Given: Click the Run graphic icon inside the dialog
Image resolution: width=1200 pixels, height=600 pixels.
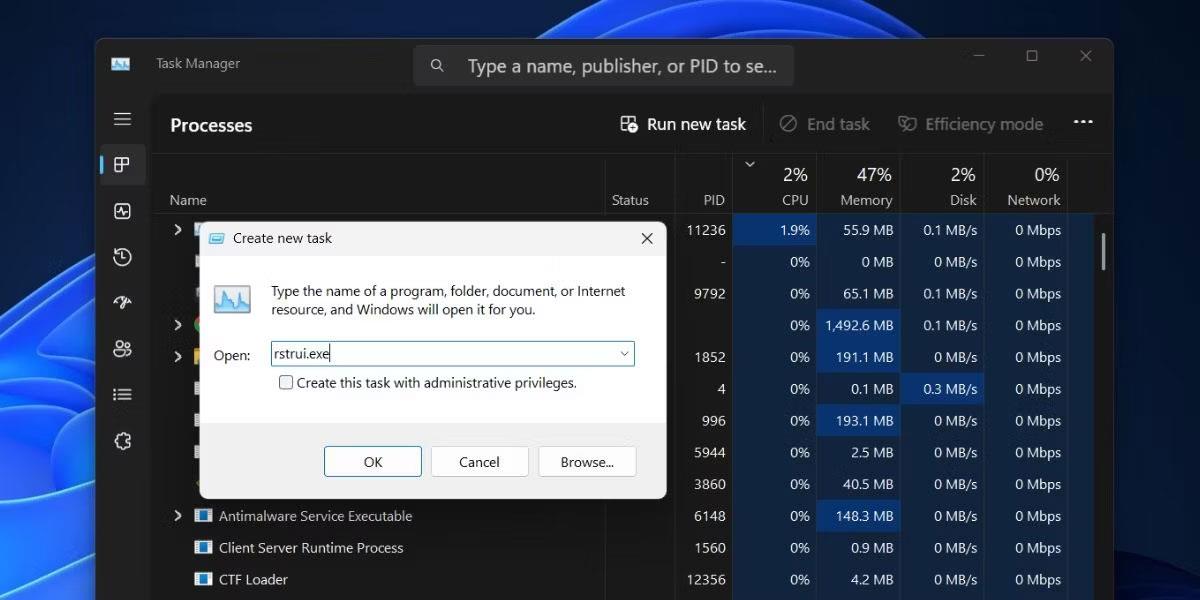Looking at the screenshot, I should point(232,299).
